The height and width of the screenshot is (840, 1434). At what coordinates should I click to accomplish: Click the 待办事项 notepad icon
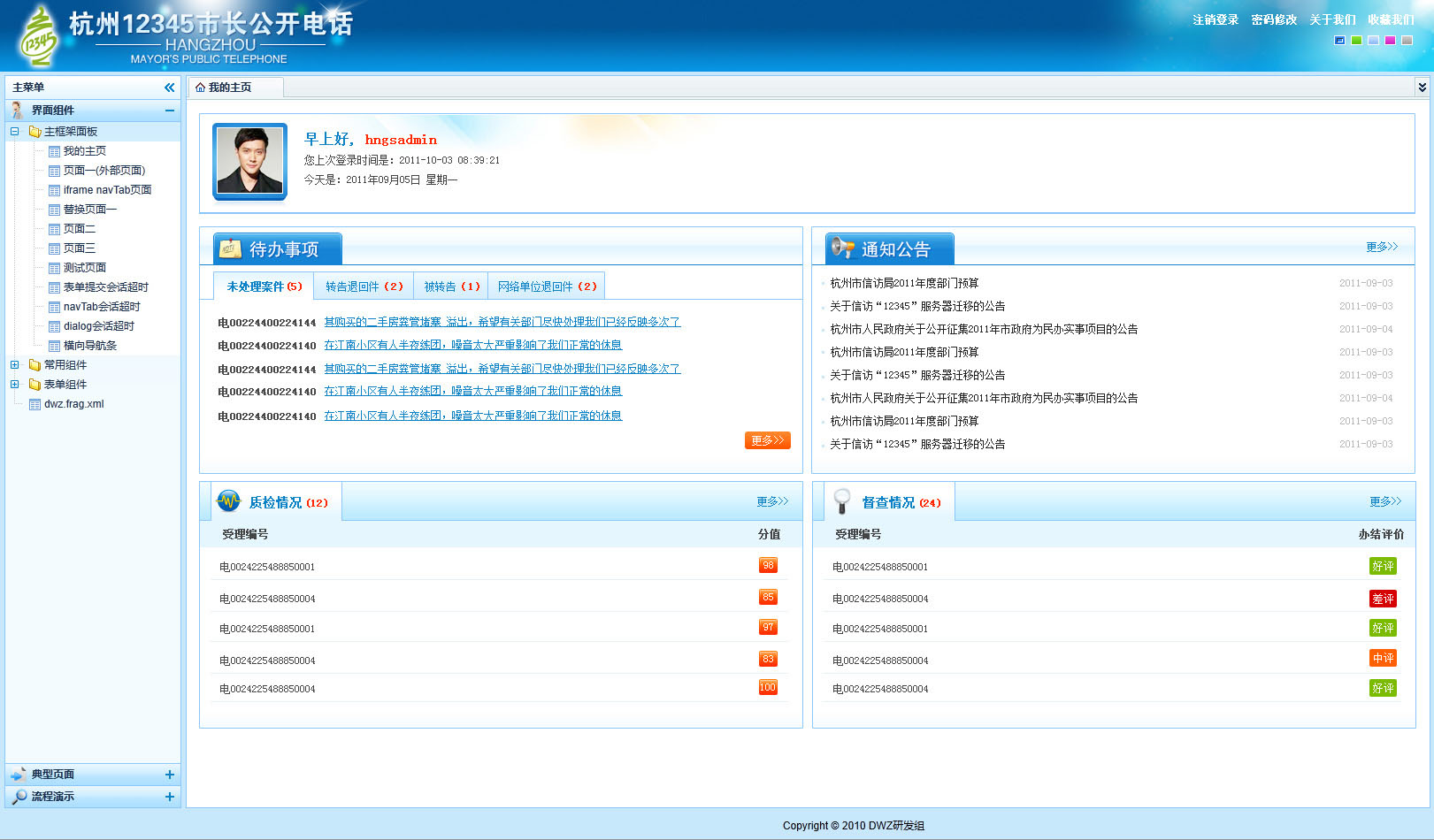click(230, 248)
